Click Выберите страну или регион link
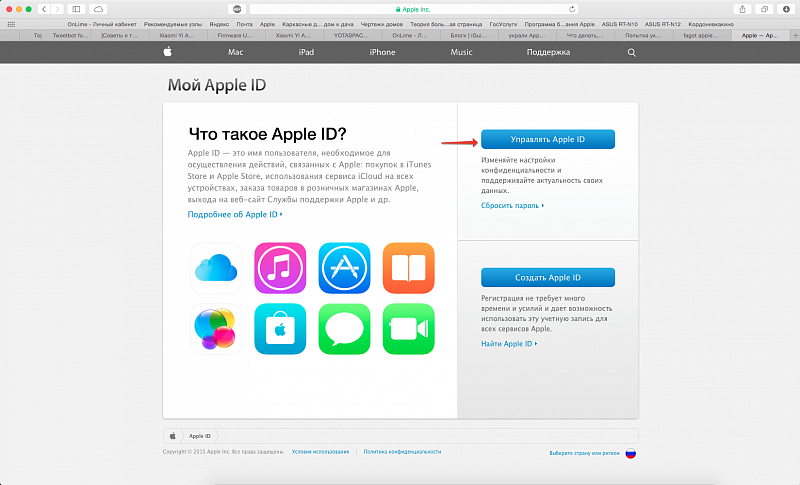Image resolution: width=800 pixels, height=485 pixels. (x=584, y=453)
